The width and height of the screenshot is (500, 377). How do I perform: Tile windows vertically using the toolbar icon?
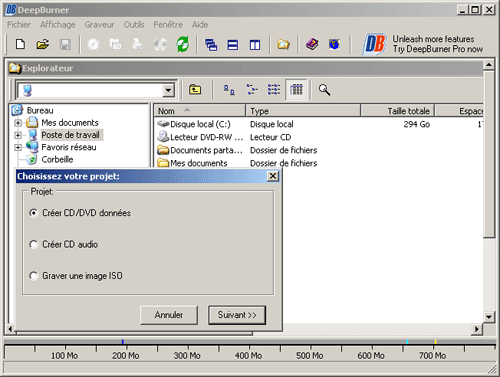pyautogui.click(x=255, y=45)
